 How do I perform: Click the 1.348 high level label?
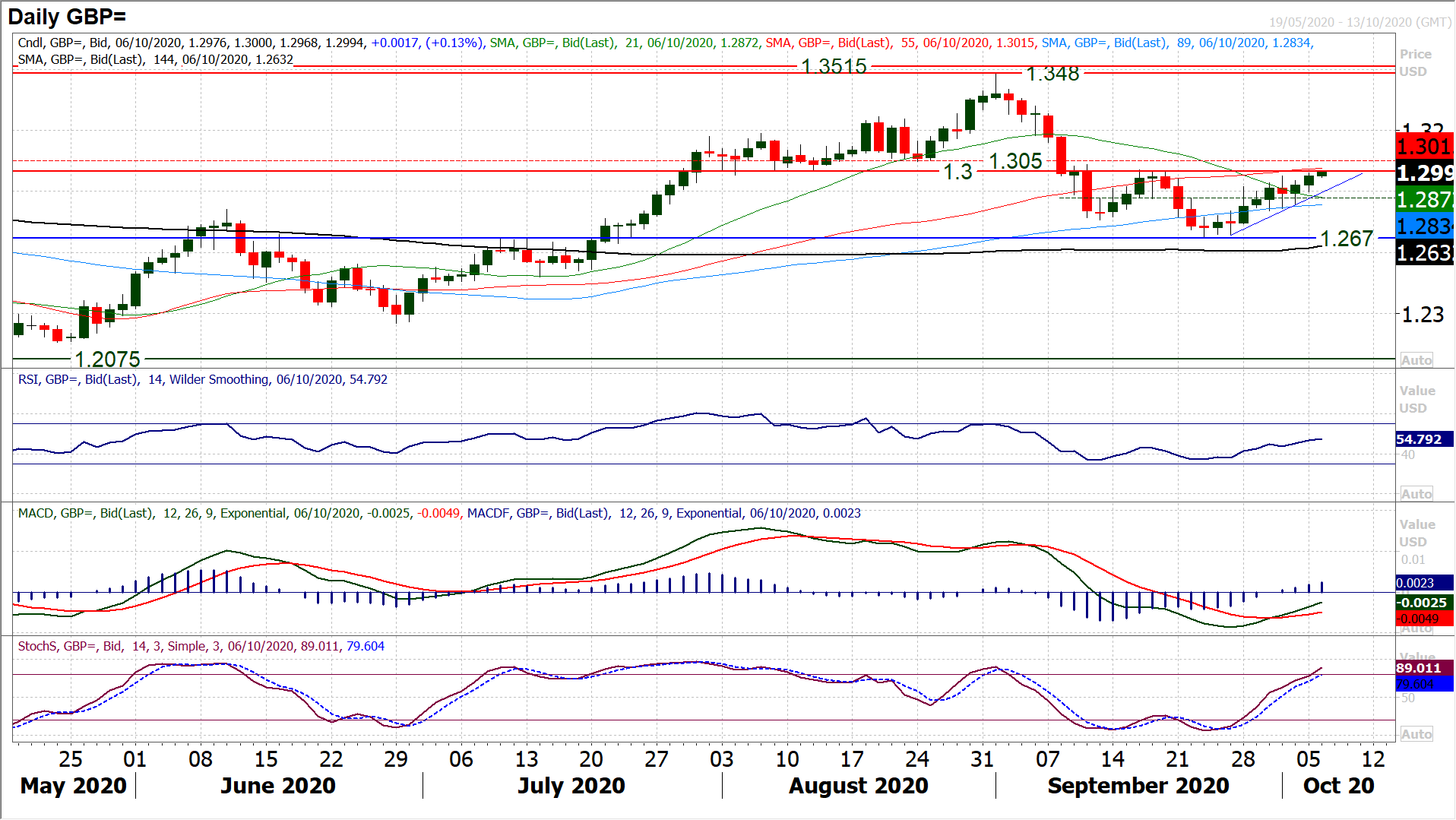pos(1052,74)
